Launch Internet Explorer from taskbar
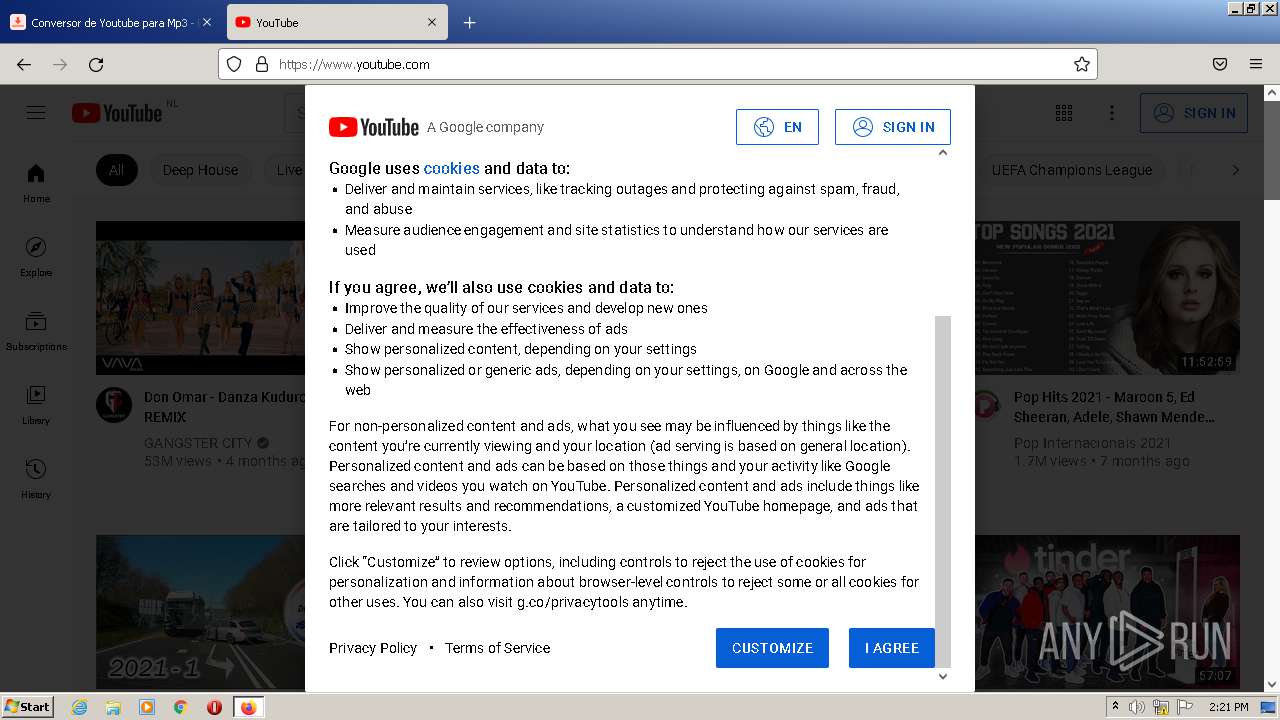Viewport: 1280px width, 720px height. tap(79, 707)
